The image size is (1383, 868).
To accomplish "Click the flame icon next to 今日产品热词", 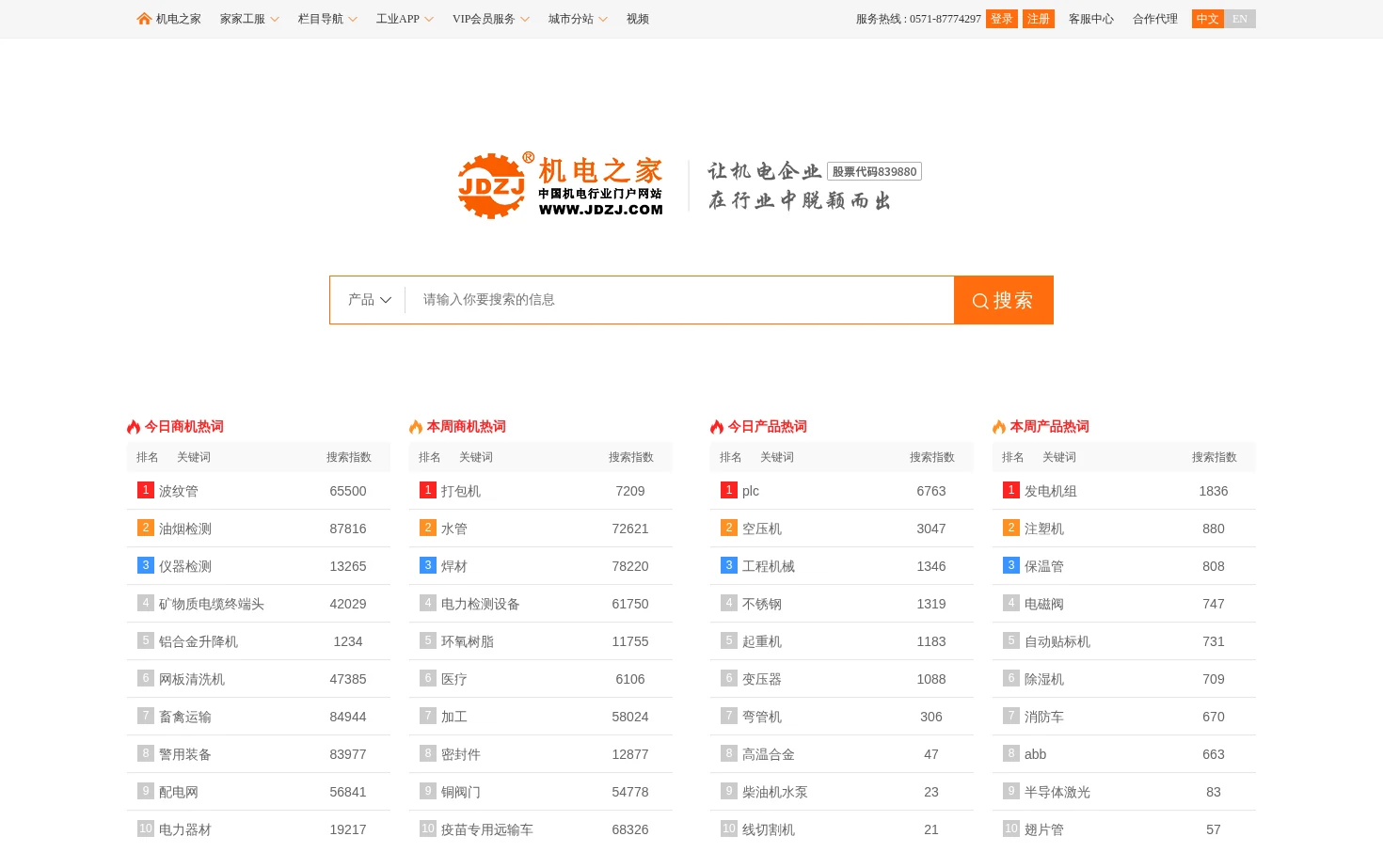I will 717,427.
